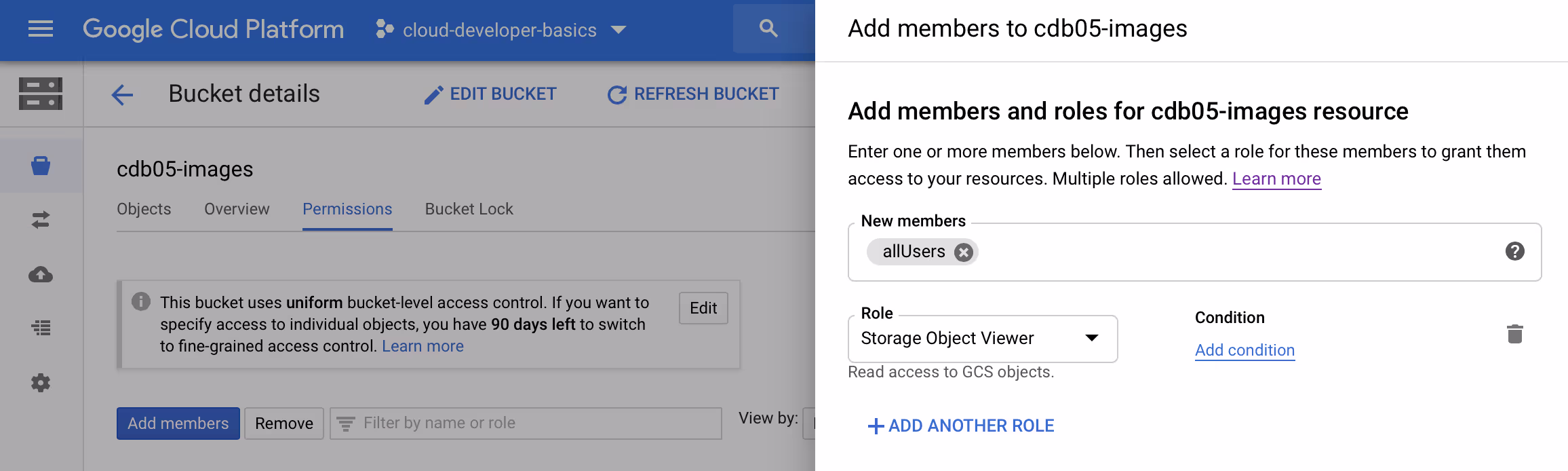This screenshot has height=471, width=1568.
Task: Click the pencil icon beside EDIT BUCKET
Action: click(x=433, y=95)
